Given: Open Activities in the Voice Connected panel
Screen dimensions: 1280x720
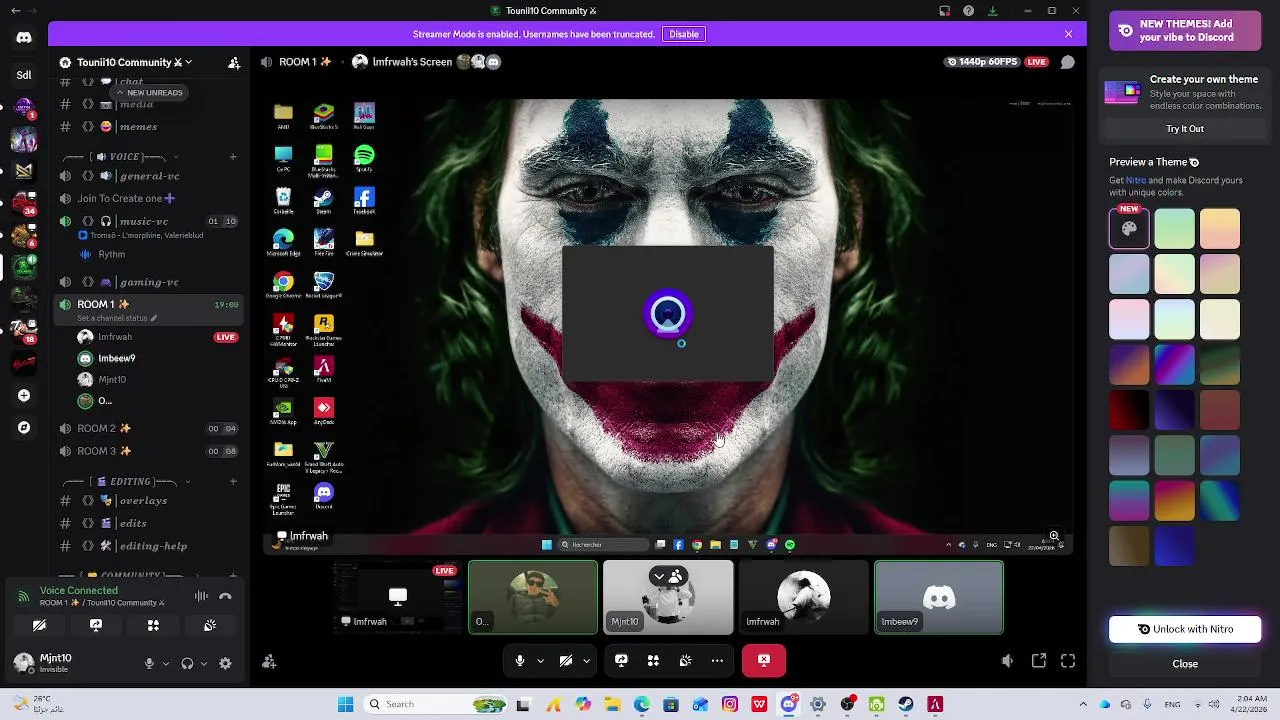Looking at the screenshot, I should coord(153,625).
